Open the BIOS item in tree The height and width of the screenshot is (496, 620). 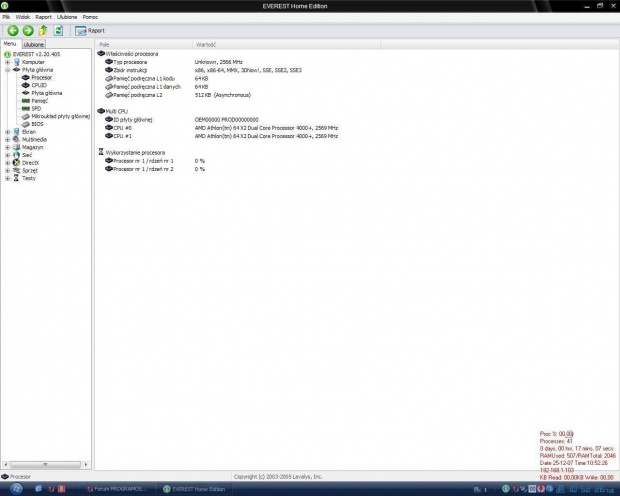(33, 124)
